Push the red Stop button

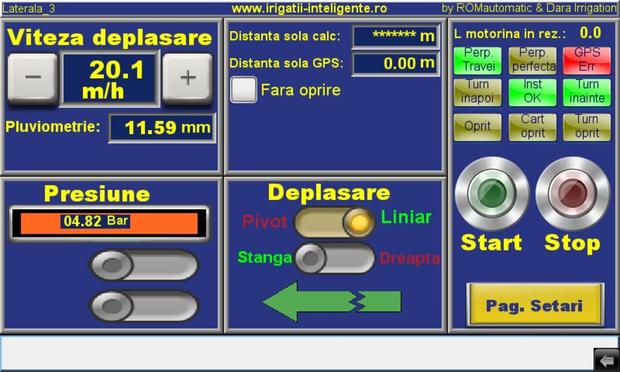click(x=573, y=193)
